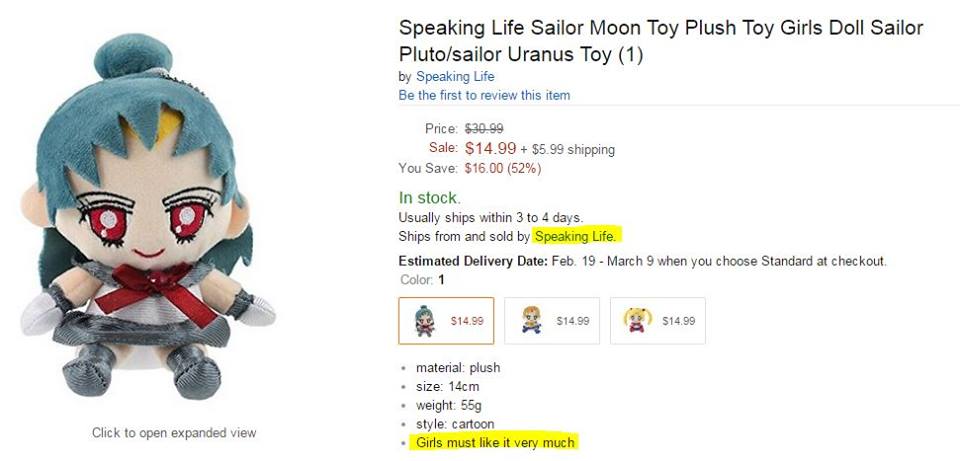Click the product title heading
The height and width of the screenshot is (461, 960).
tap(661, 41)
